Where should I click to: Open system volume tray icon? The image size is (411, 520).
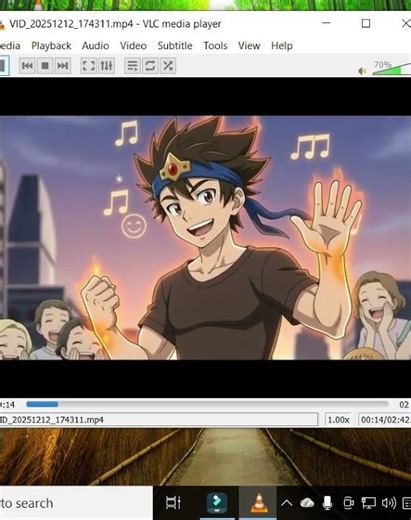coord(389,503)
